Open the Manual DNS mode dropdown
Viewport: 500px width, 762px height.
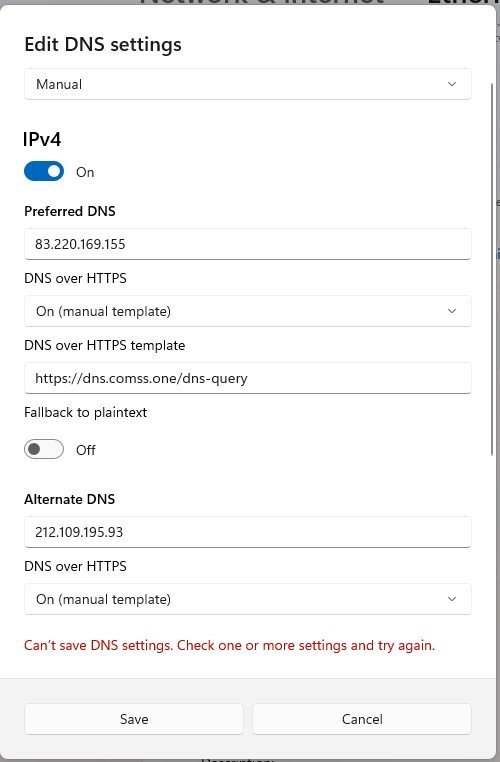tap(247, 84)
